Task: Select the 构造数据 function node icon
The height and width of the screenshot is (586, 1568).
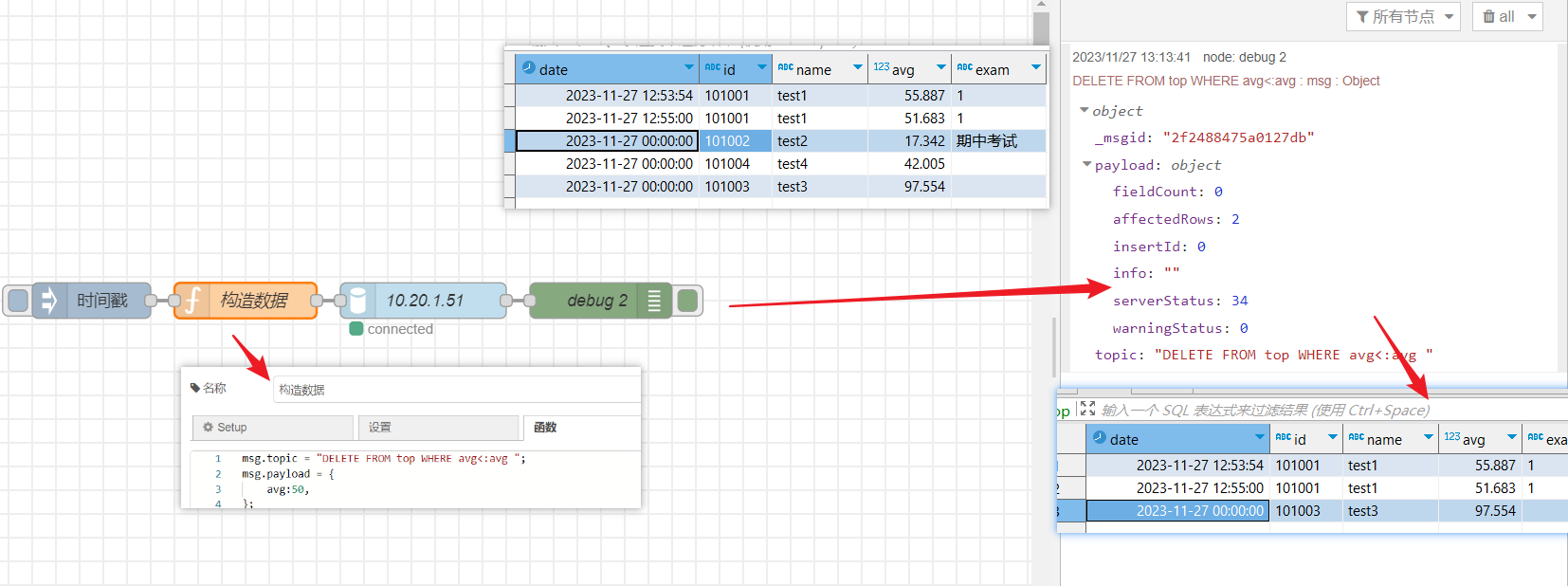Action: coord(191,301)
